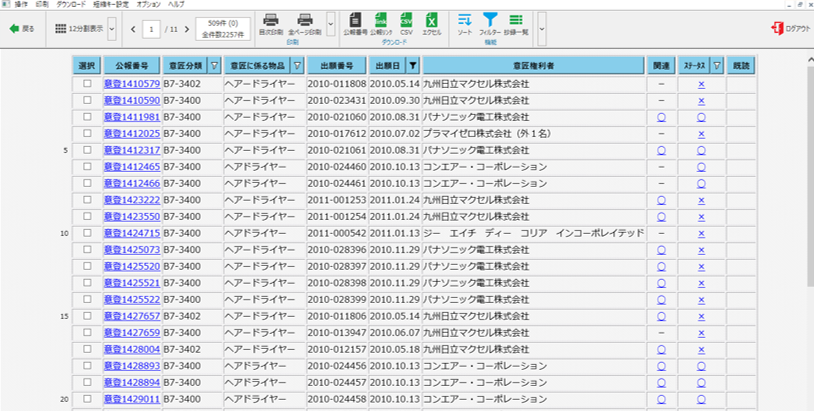Viewport: 814px width, 411px height.
Task: Open the ダウンロード menu
Action: click(71, 4)
